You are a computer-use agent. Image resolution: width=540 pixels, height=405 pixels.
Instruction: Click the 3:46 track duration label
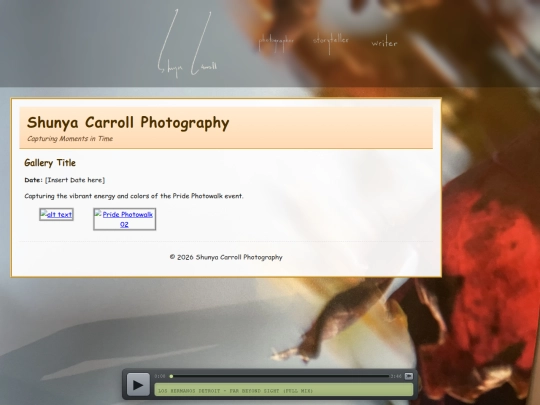pos(396,376)
